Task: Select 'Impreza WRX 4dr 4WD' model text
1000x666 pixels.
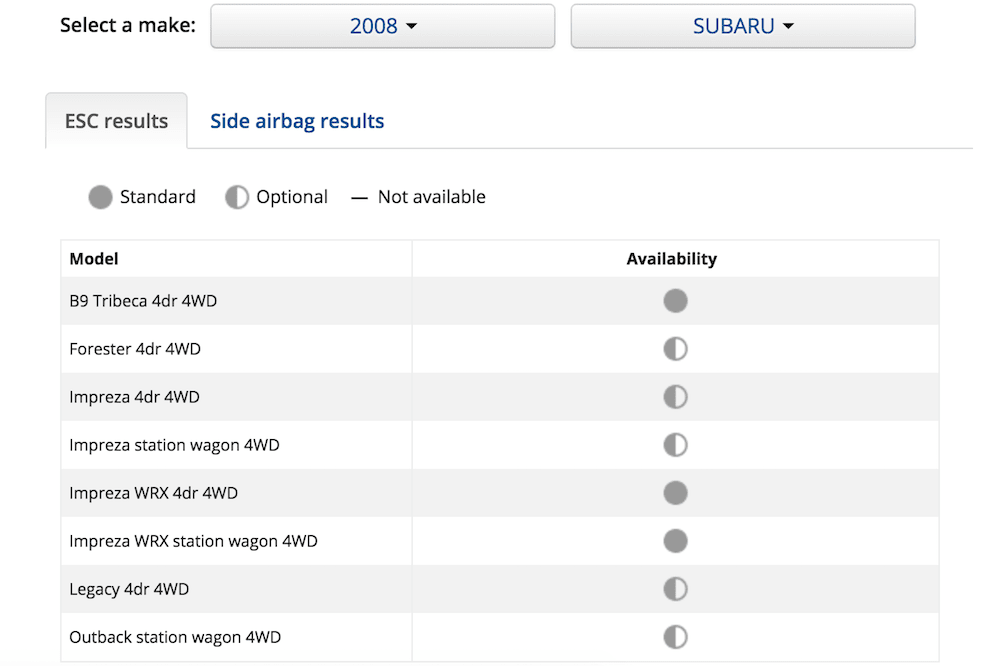Action: tap(153, 493)
